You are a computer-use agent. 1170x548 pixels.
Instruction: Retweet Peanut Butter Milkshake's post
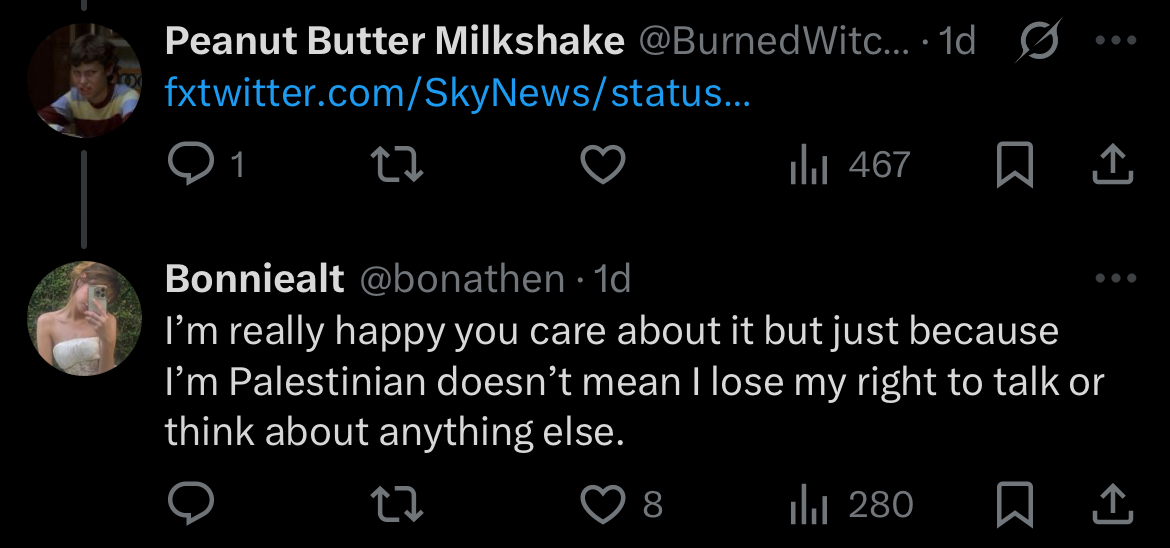pyautogui.click(x=398, y=164)
